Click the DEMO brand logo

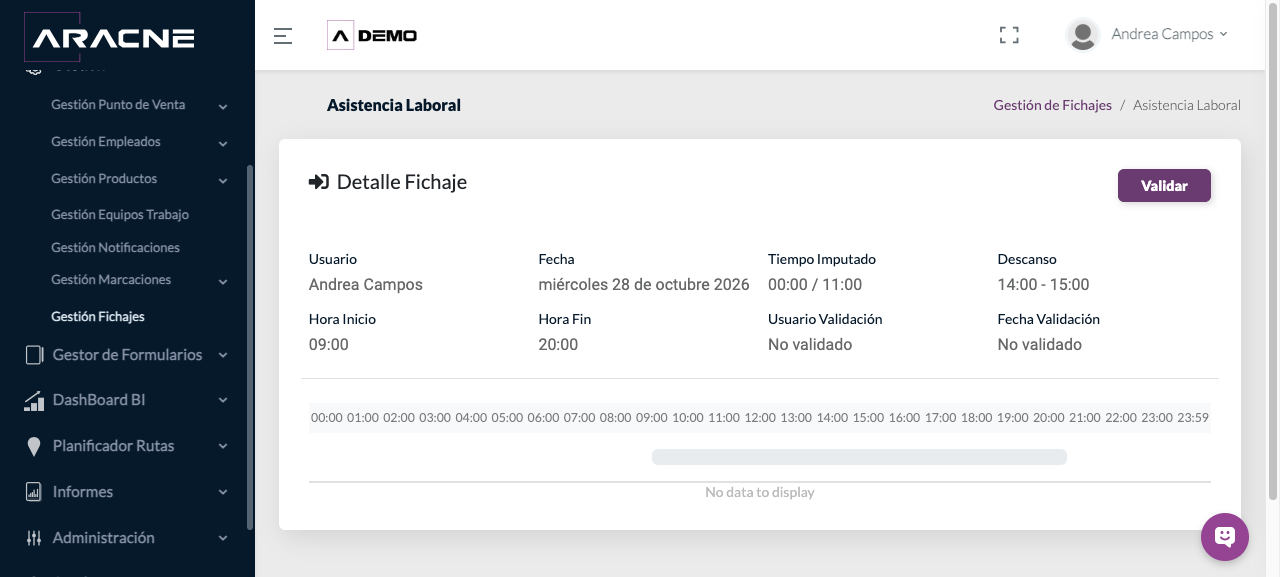372,36
